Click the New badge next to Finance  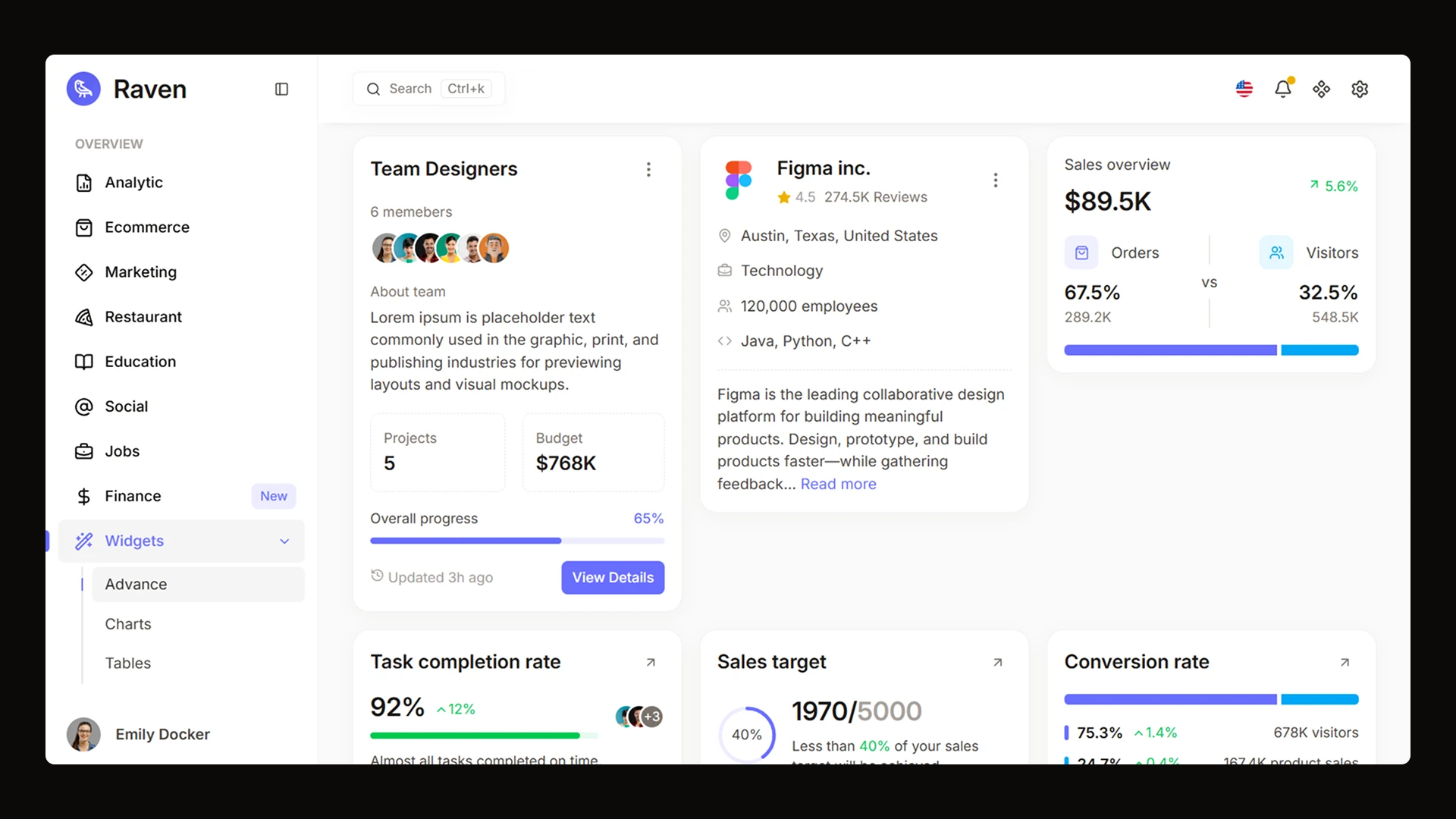click(x=274, y=496)
